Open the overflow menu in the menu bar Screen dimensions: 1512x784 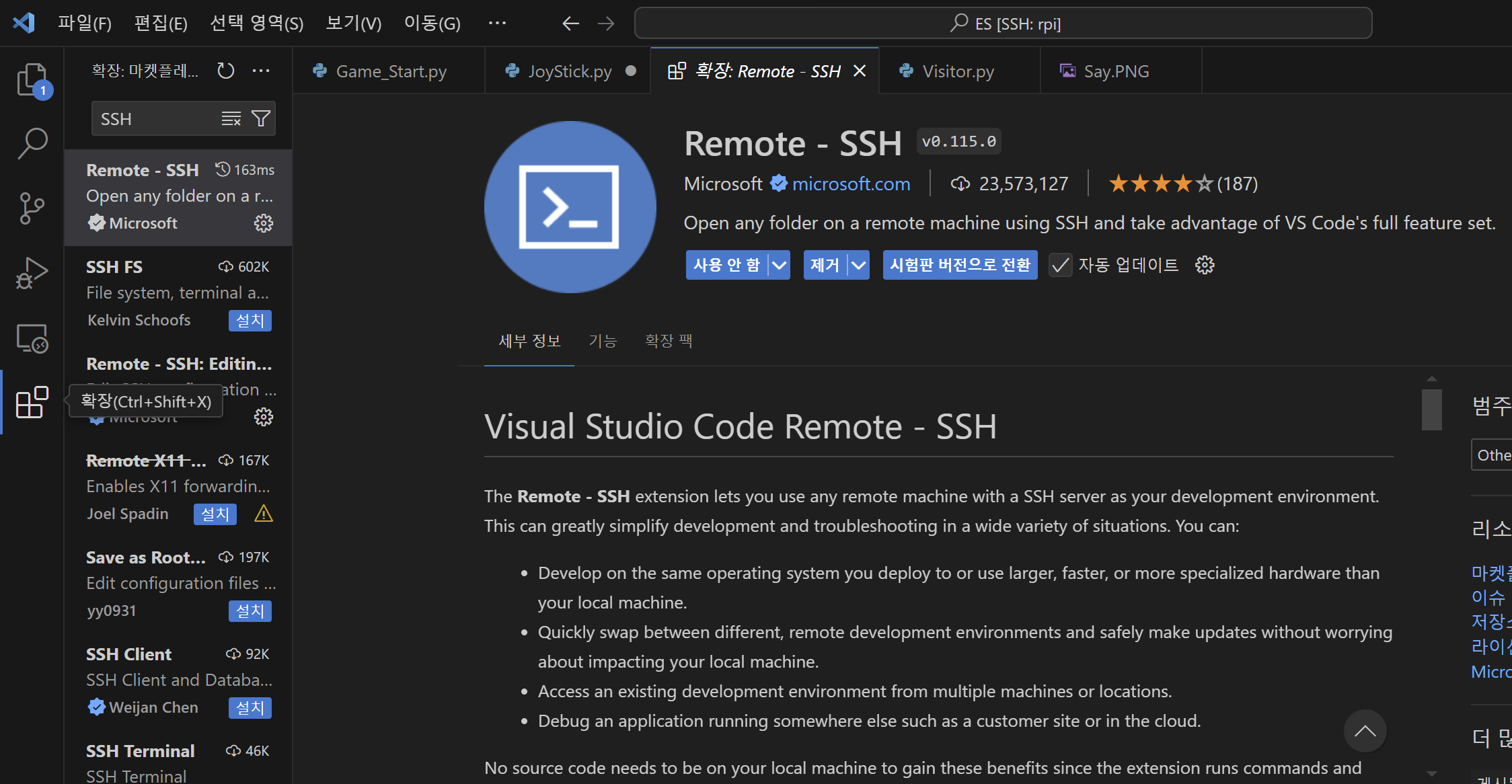[x=497, y=24]
